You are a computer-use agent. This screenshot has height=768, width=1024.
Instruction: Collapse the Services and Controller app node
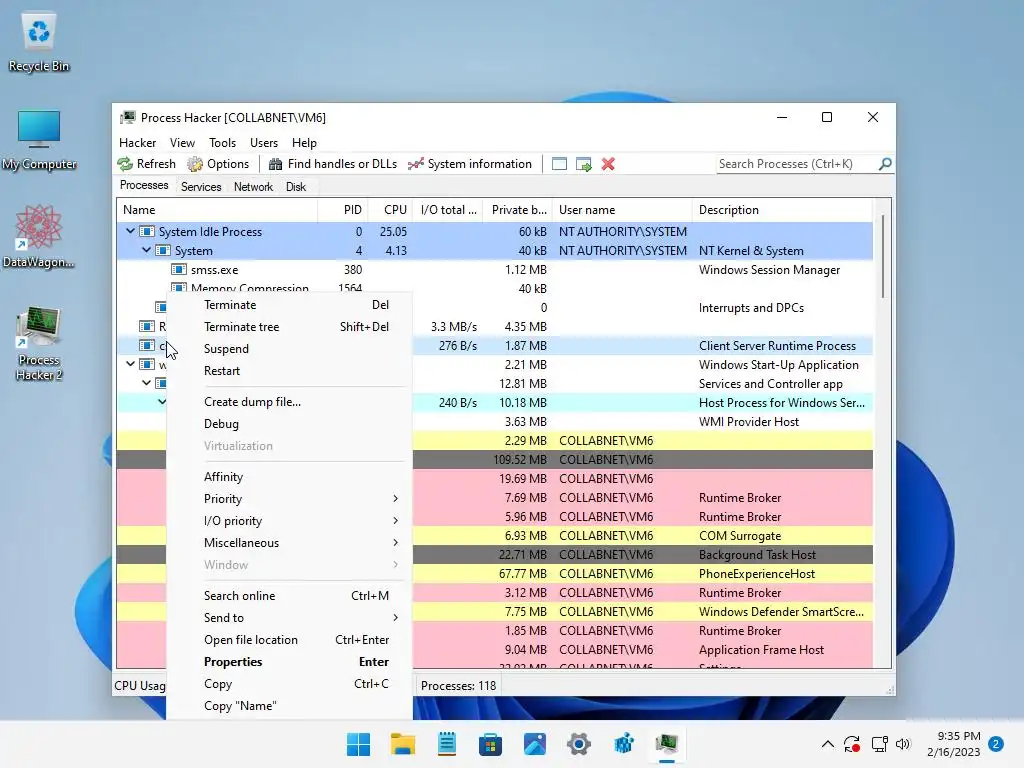[146, 383]
